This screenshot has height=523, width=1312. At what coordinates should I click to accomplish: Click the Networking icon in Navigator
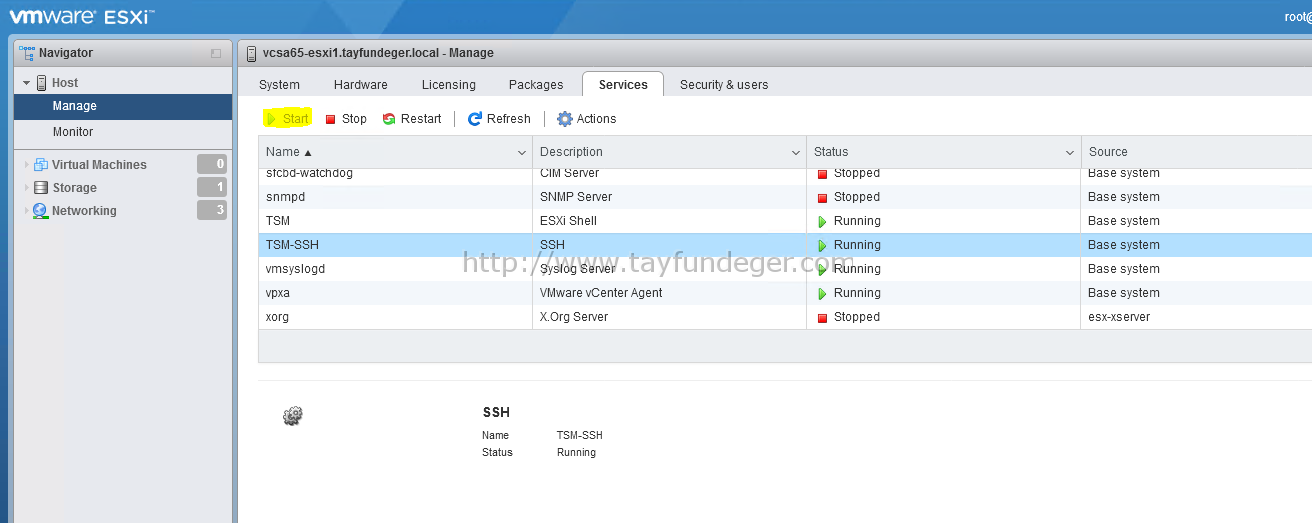click(x=40, y=211)
